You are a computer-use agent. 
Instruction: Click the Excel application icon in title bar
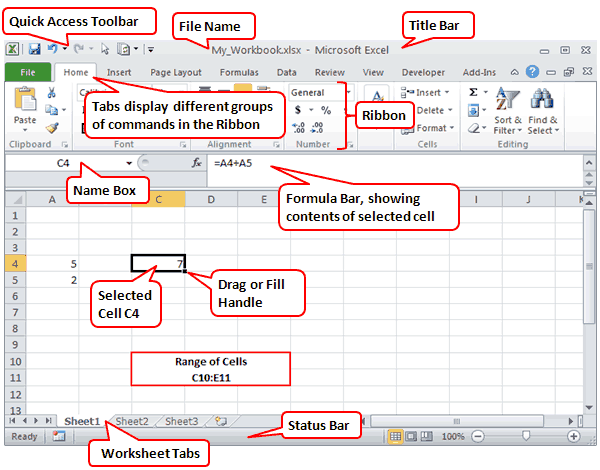pos(13,49)
